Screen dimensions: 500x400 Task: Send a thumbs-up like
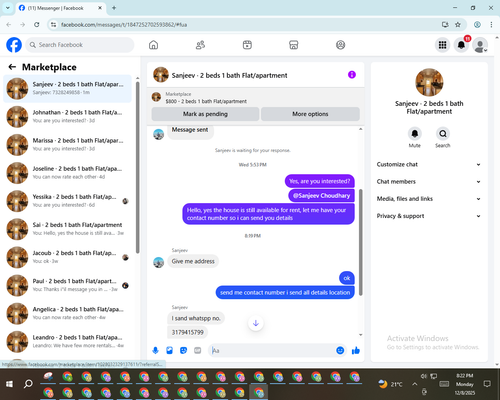point(356,350)
